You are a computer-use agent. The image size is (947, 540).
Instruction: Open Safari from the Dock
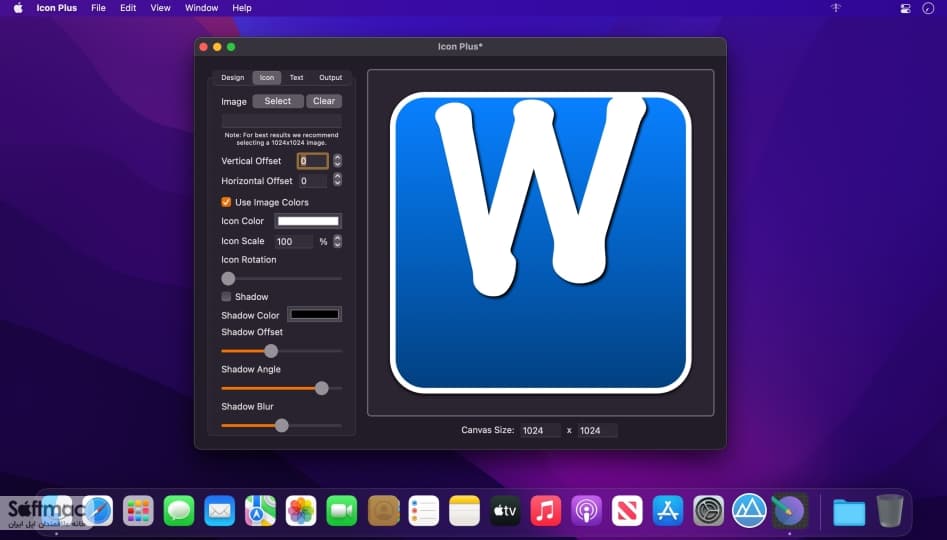click(x=98, y=511)
